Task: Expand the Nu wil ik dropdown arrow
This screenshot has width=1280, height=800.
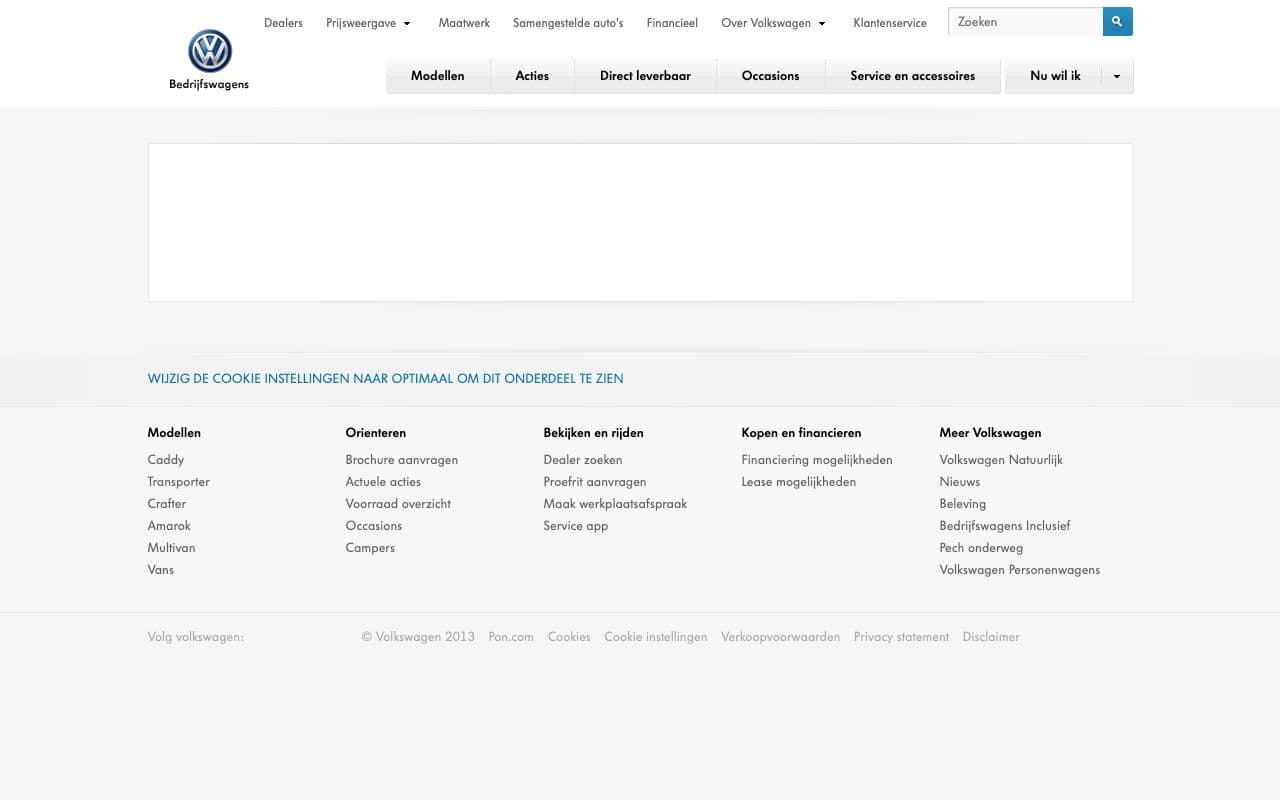Action: click(x=1117, y=76)
